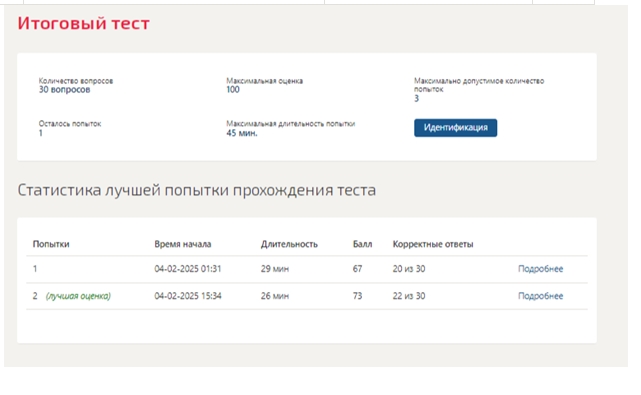Screen dimensions: 641x395
Task: Click the 22 из 30 correct answers cell
Action: (409, 296)
